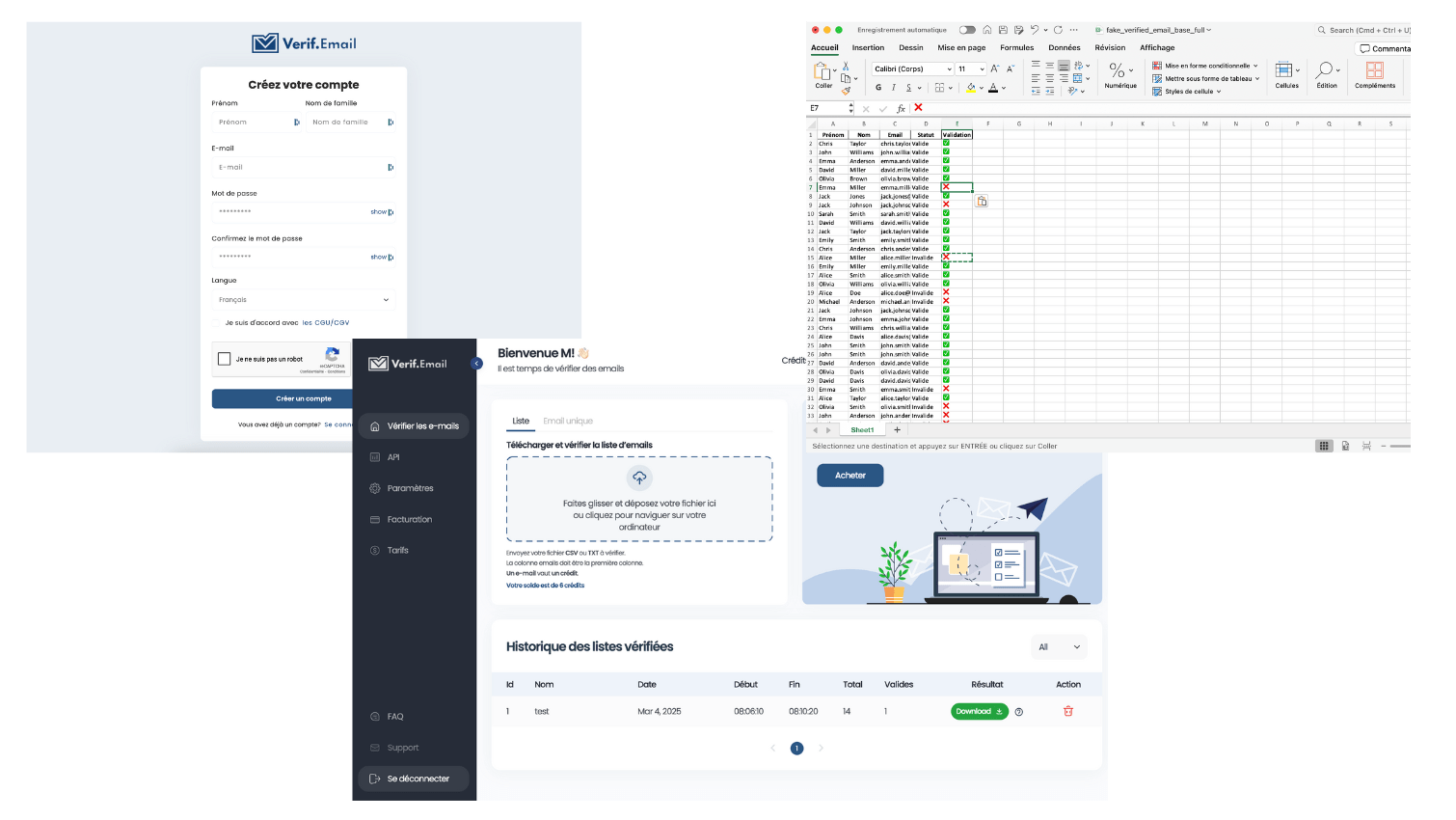Delete the test list with trash icon
1456x820 pixels.
pyautogui.click(x=1067, y=711)
